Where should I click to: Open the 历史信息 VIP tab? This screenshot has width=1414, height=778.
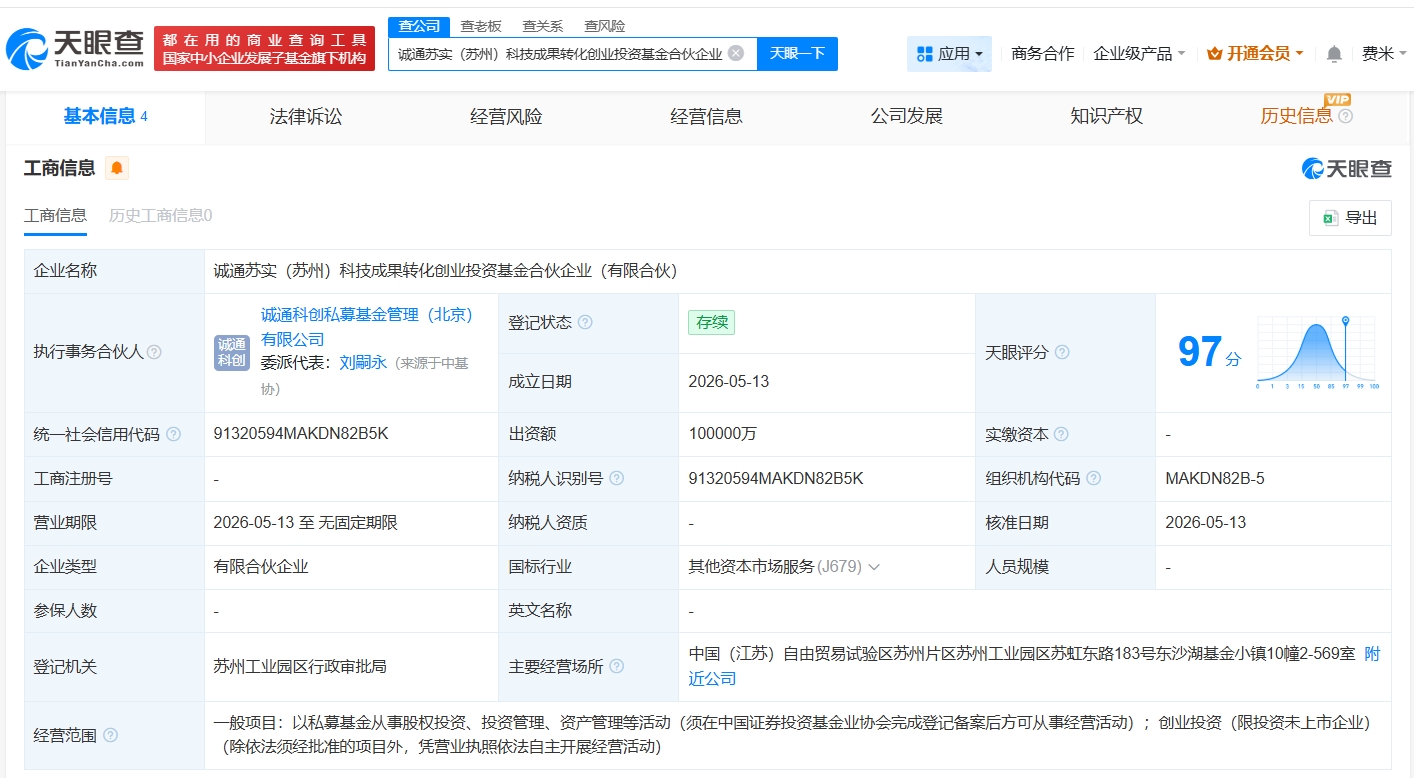[x=1296, y=116]
